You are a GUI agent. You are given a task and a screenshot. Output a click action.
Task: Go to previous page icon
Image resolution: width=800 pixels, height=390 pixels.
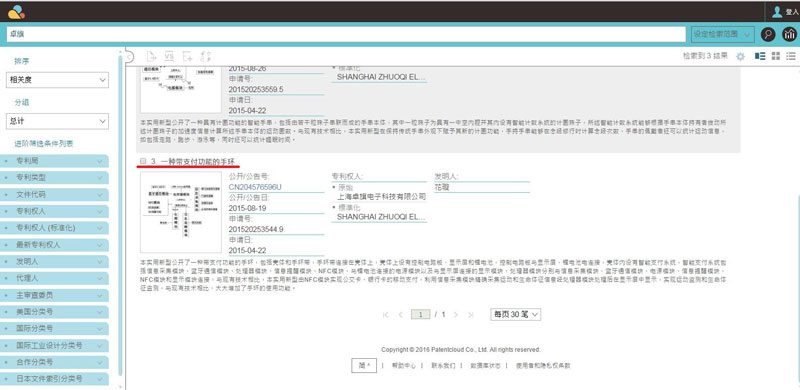tap(401, 314)
